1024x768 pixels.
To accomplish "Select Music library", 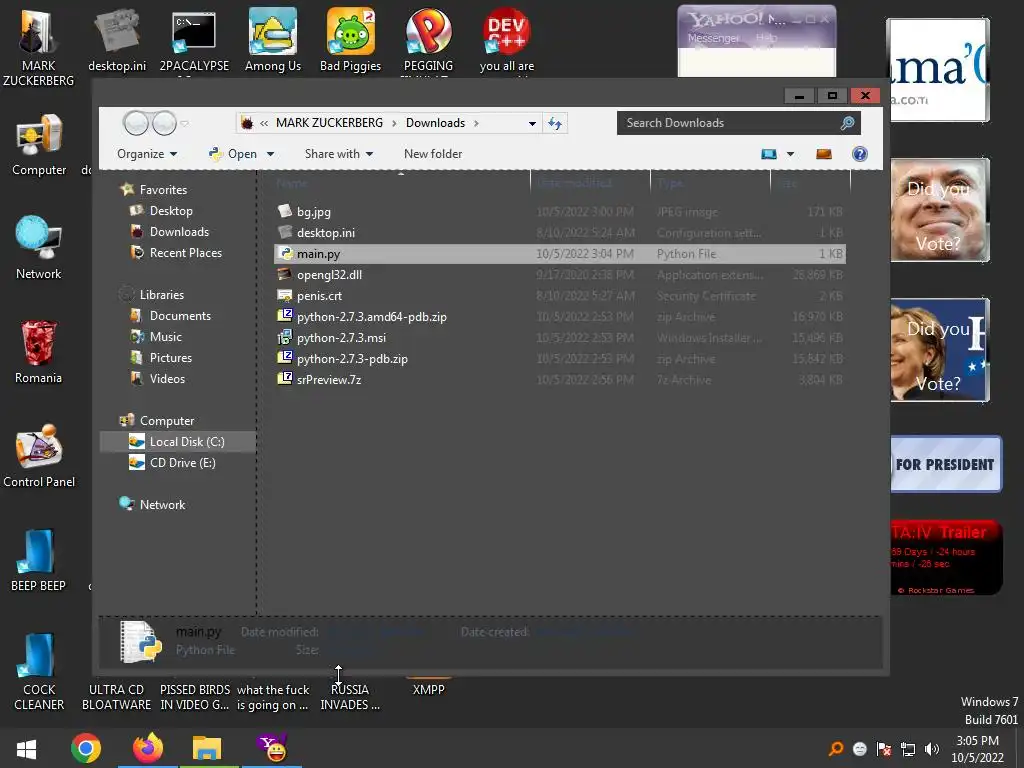I will [165, 337].
